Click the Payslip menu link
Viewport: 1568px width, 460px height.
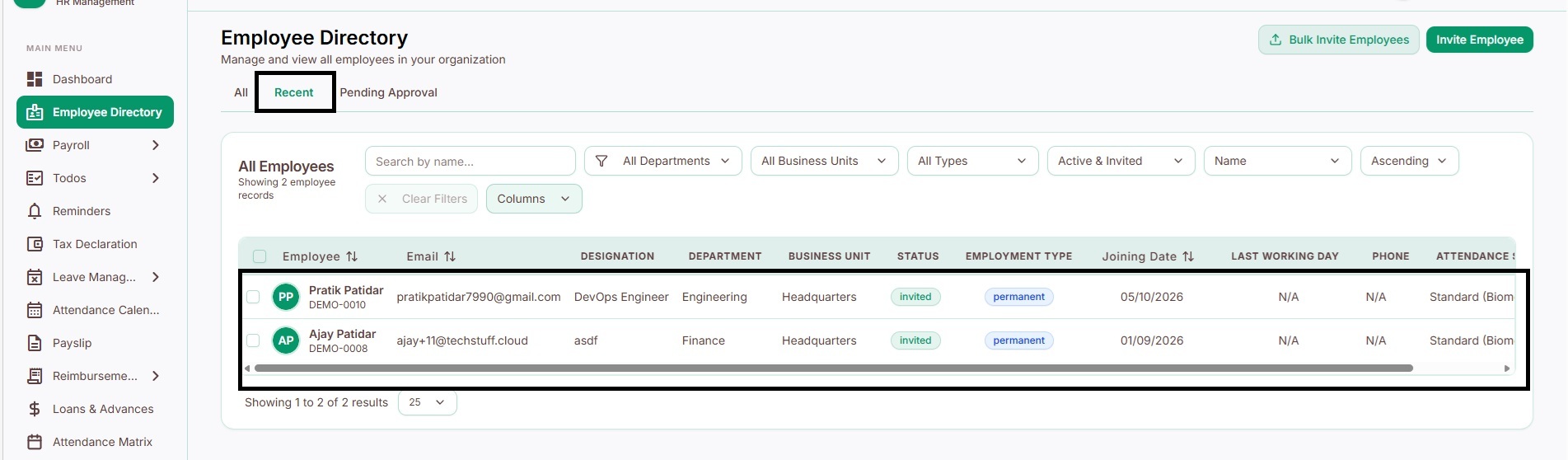[x=95, y=343]
